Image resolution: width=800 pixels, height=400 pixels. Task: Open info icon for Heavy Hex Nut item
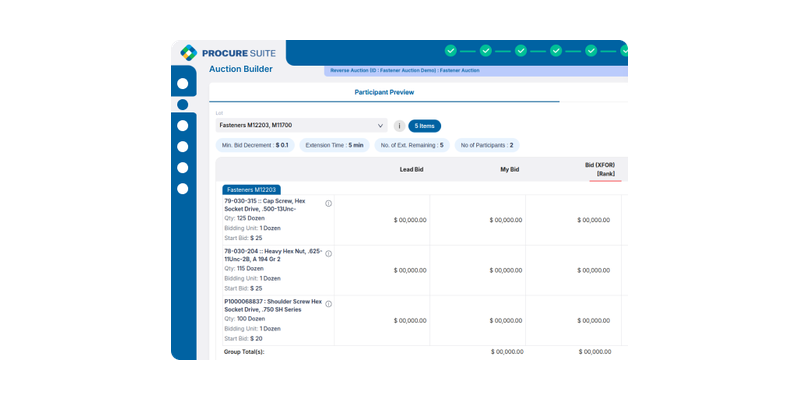[329, 254]
